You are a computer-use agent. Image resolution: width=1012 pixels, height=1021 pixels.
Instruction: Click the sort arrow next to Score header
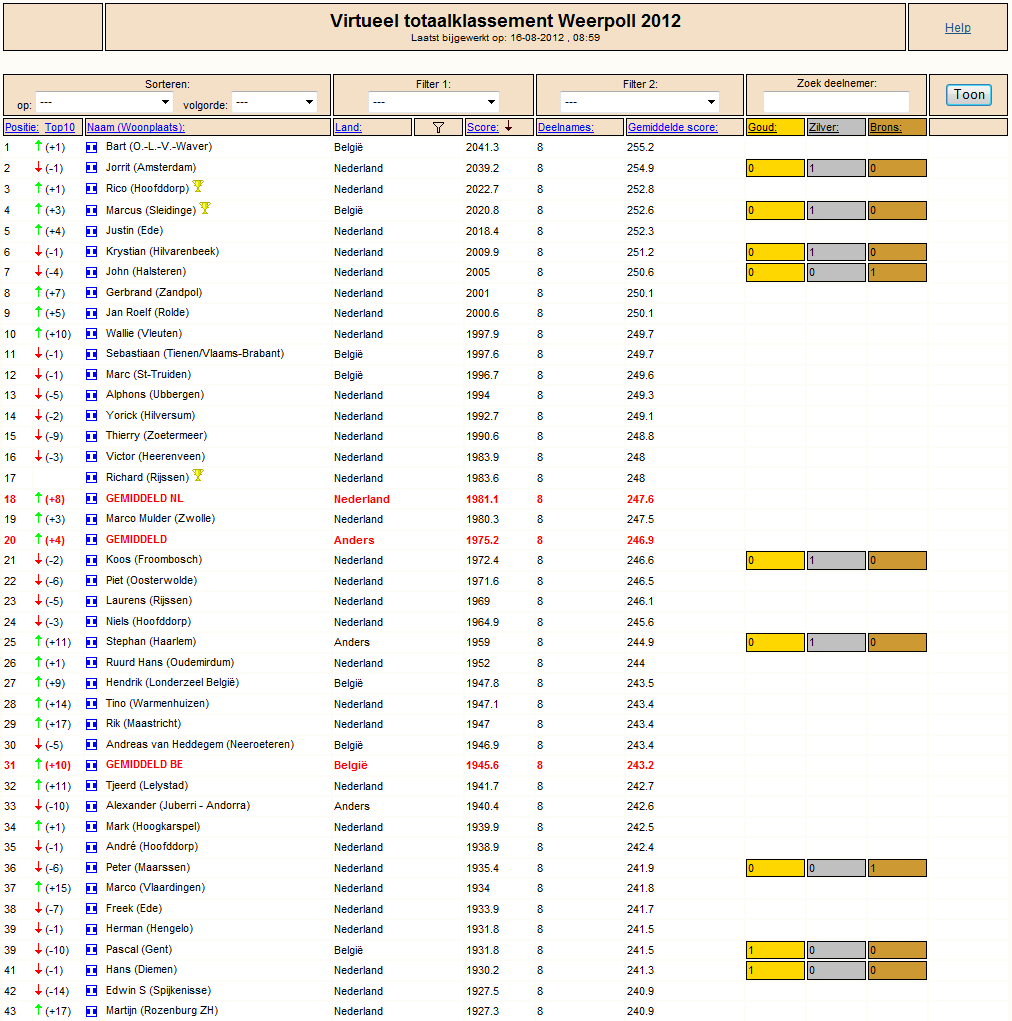[509, 127]
